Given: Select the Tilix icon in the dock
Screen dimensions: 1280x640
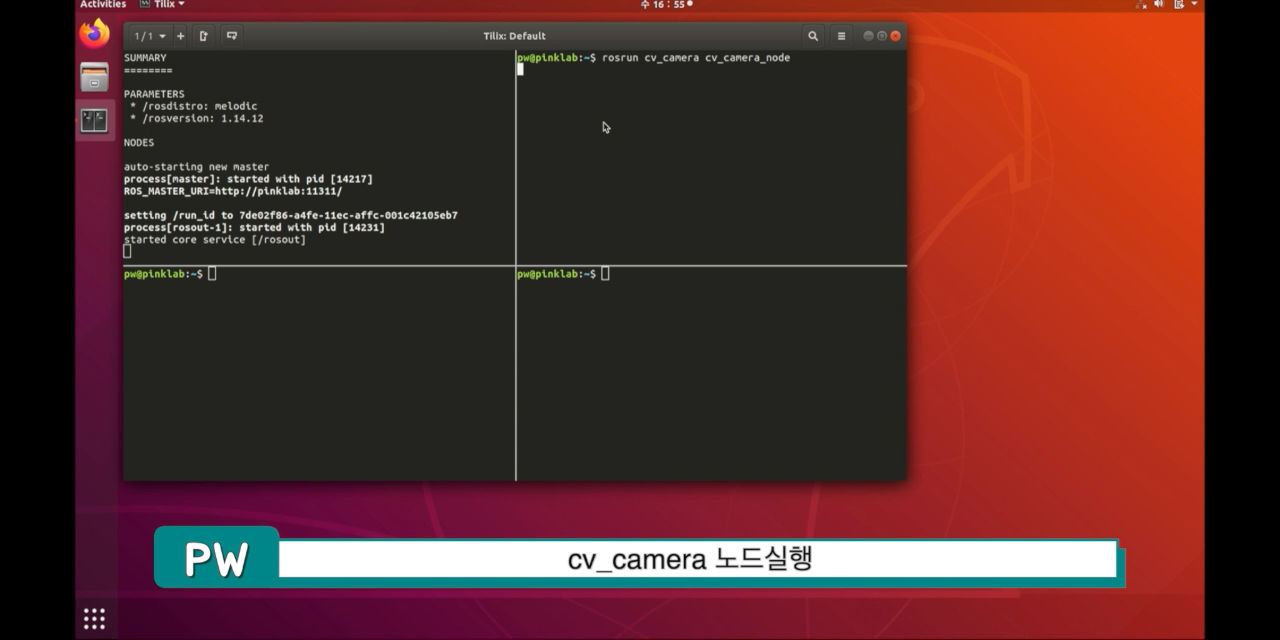Looking at the screenshot, I should 95,121.
